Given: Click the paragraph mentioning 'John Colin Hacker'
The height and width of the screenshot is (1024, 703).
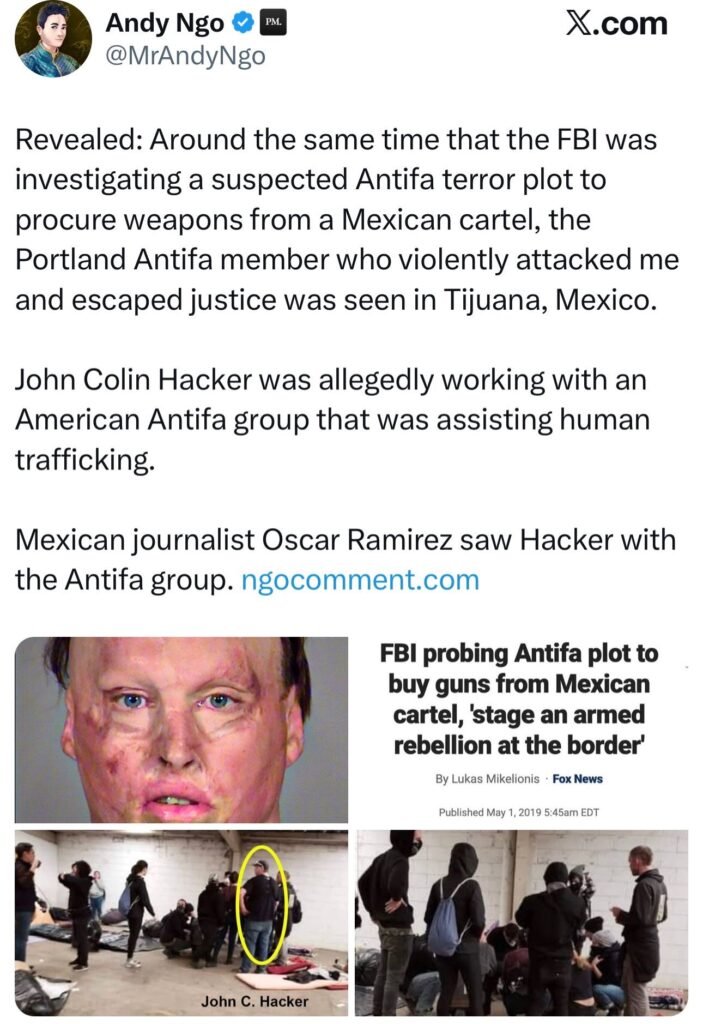Looking at the screenshot, I should [332, 419].
